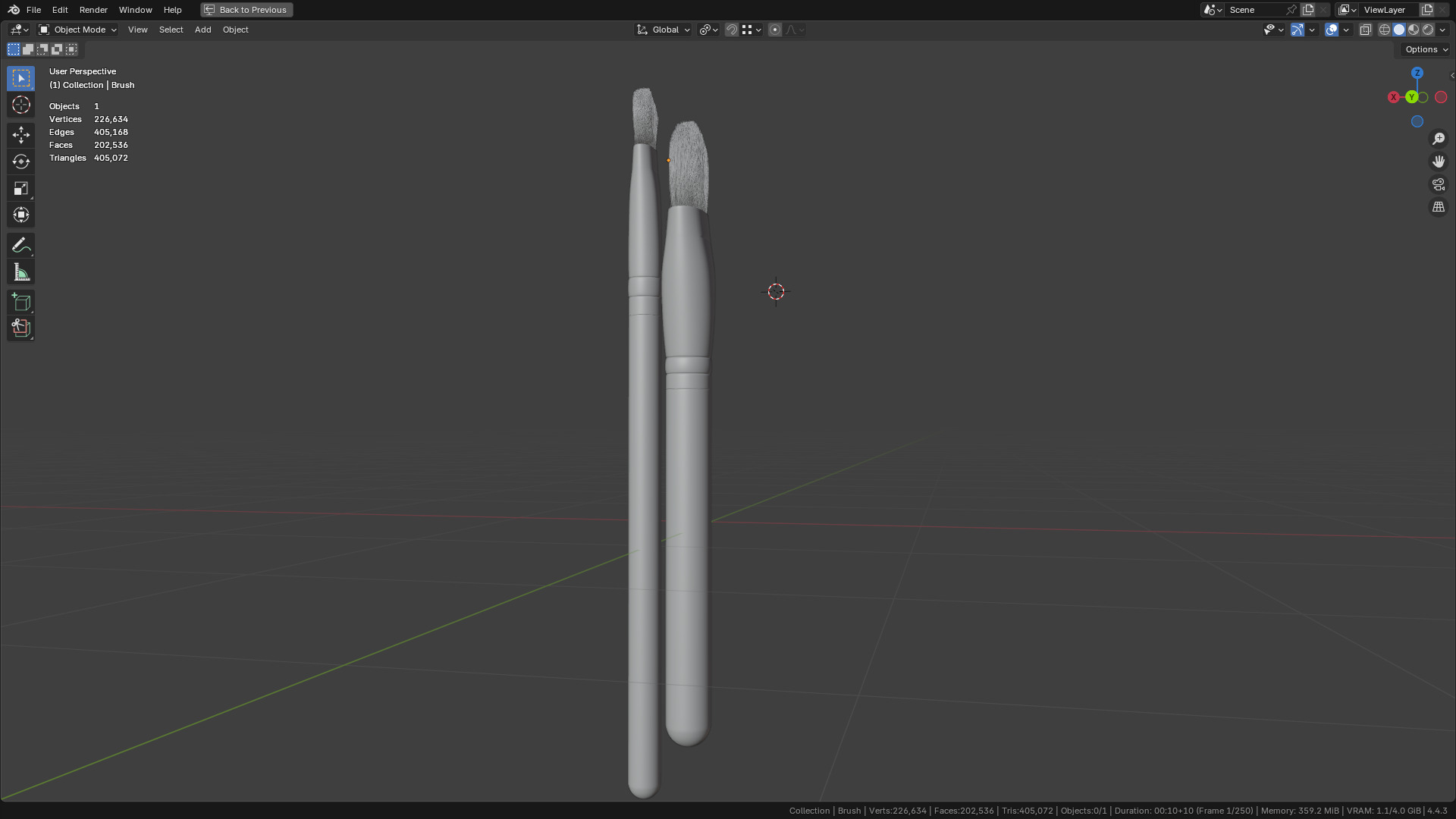Toggle camera view with the camera icon
1456x819 pixels.
coord(1439,184)
